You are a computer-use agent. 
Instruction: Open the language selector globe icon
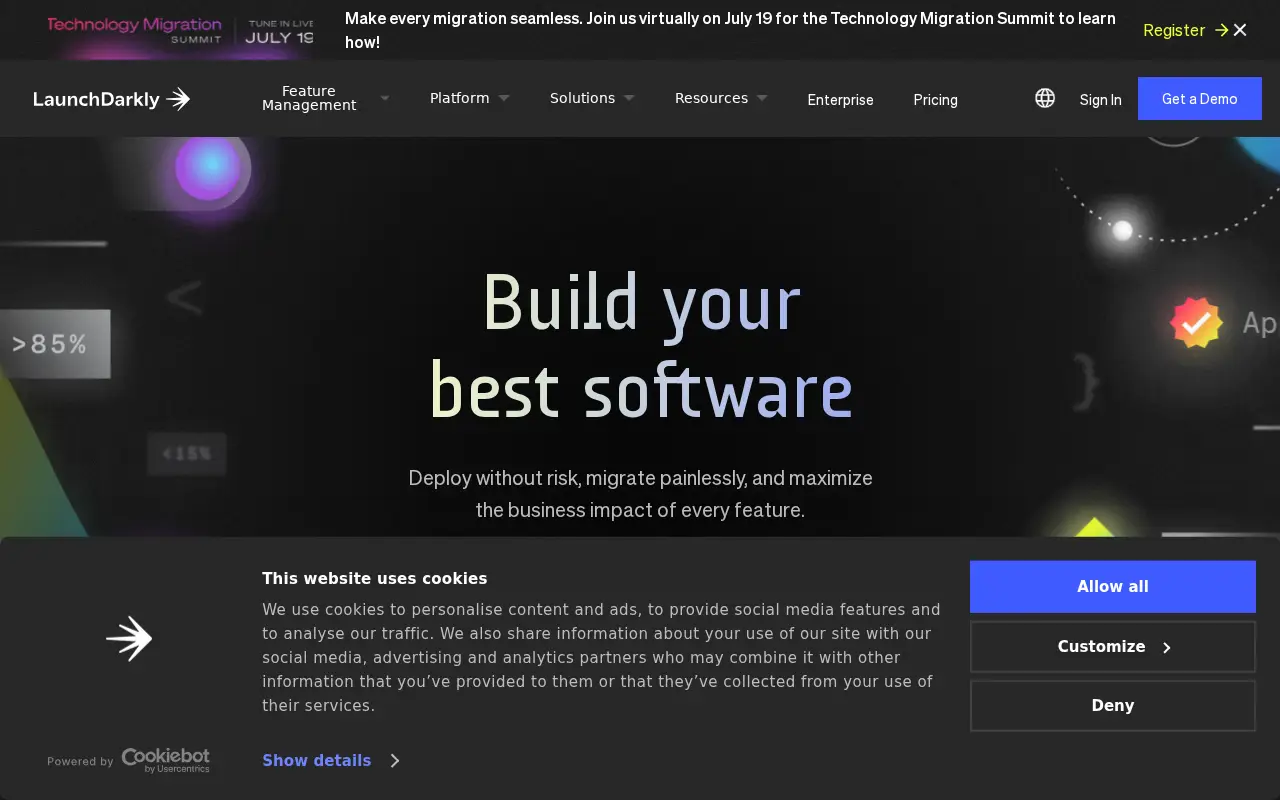click(1045, 98)
